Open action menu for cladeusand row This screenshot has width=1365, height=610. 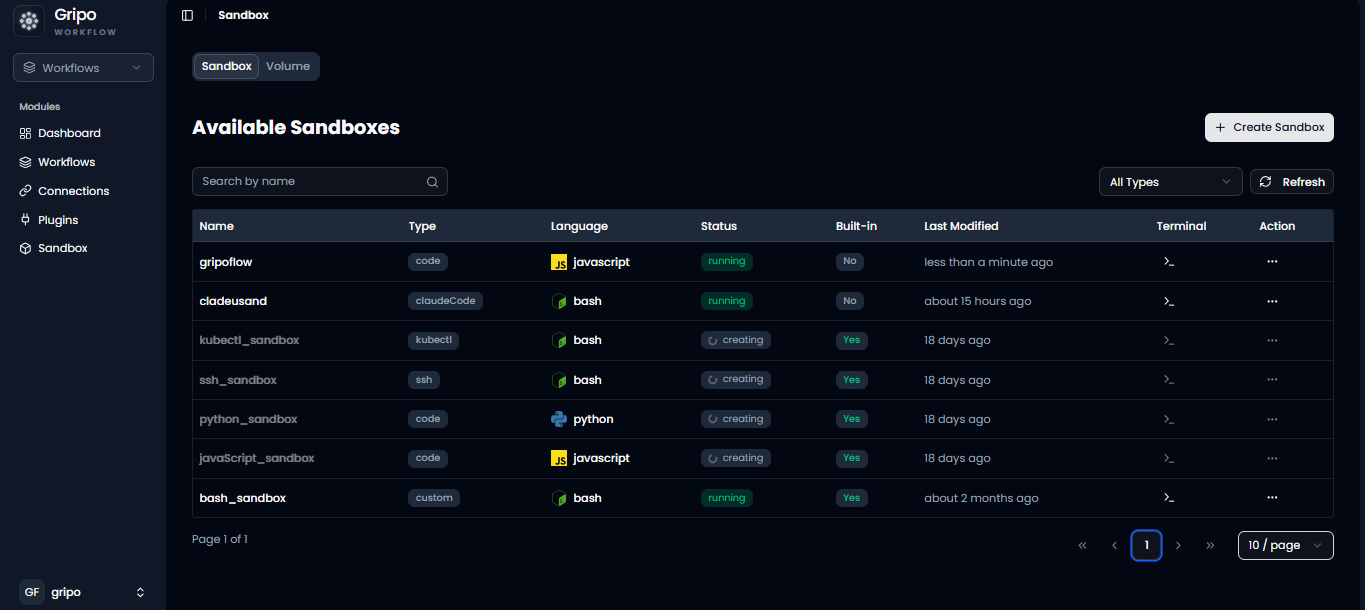coord(1272,301)
